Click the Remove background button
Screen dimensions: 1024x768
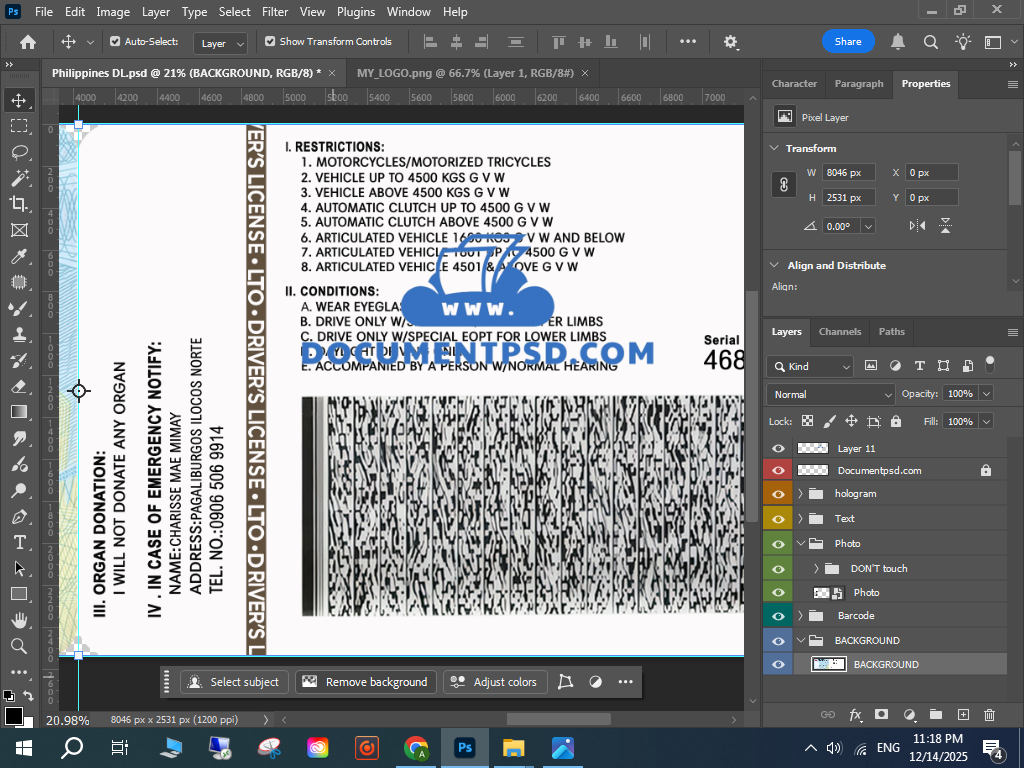tap(366, 682)
